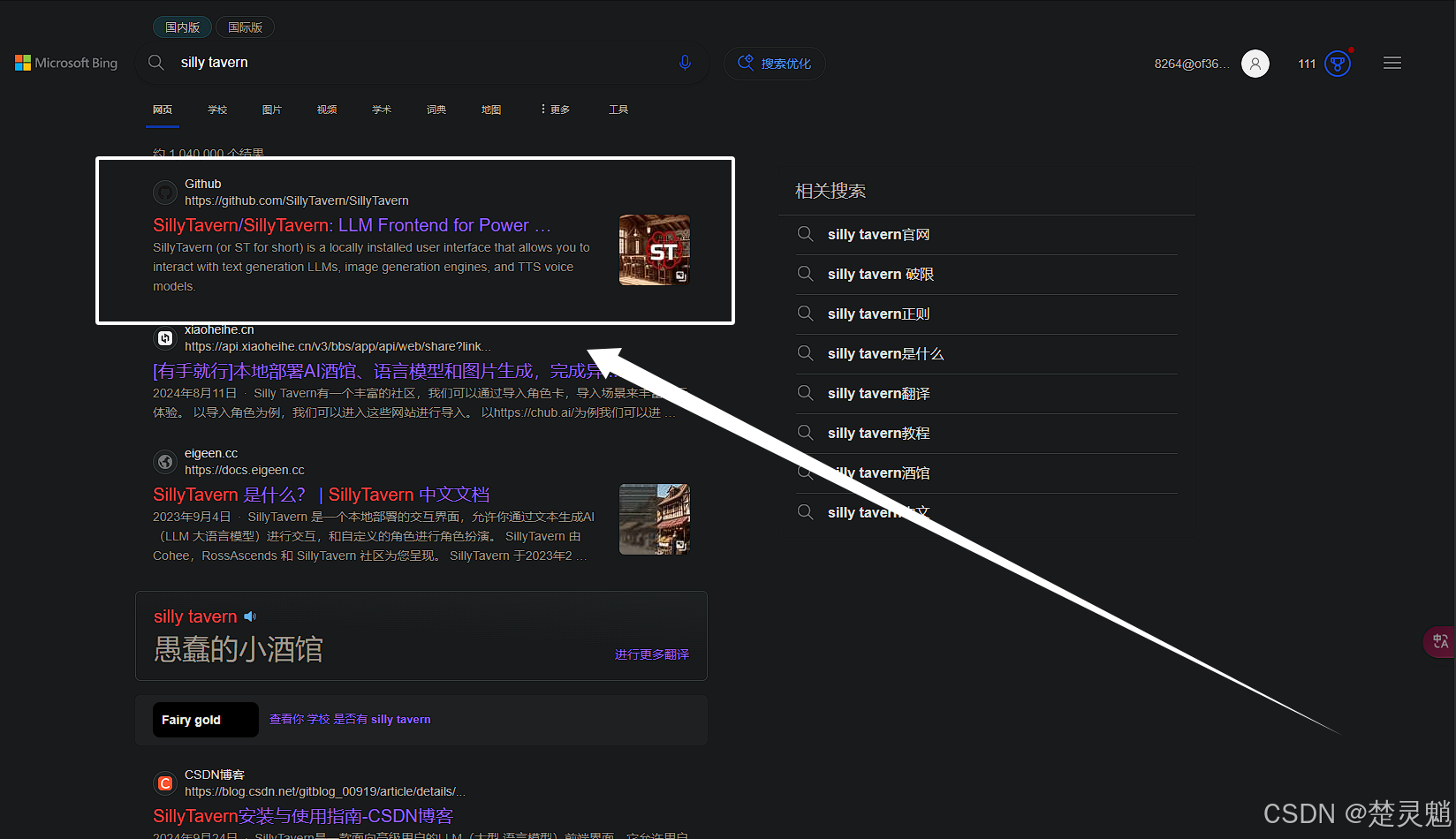1456x839 pixels.
Task: Click search icon beside silly tavern是什么
Action: (x=806, y=353)
